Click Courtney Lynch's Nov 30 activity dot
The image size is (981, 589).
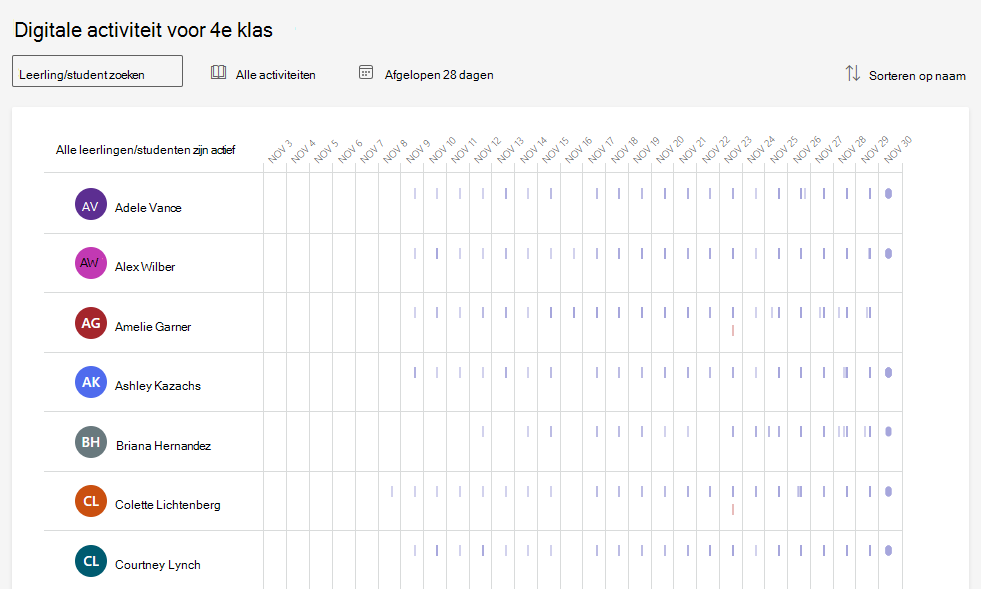tap(888, 550)
